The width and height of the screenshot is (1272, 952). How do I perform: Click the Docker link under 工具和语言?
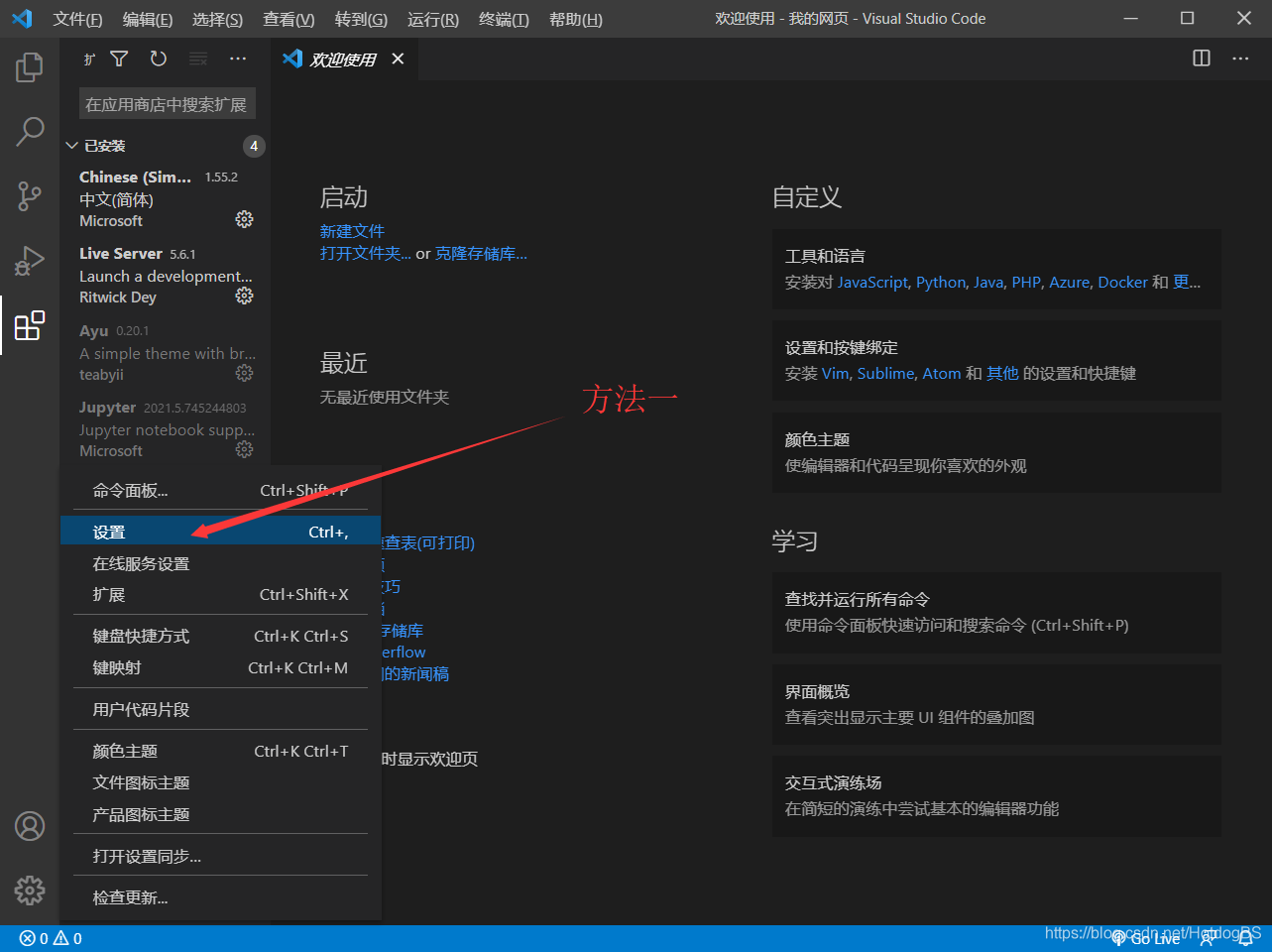[x=1122, y=282]
